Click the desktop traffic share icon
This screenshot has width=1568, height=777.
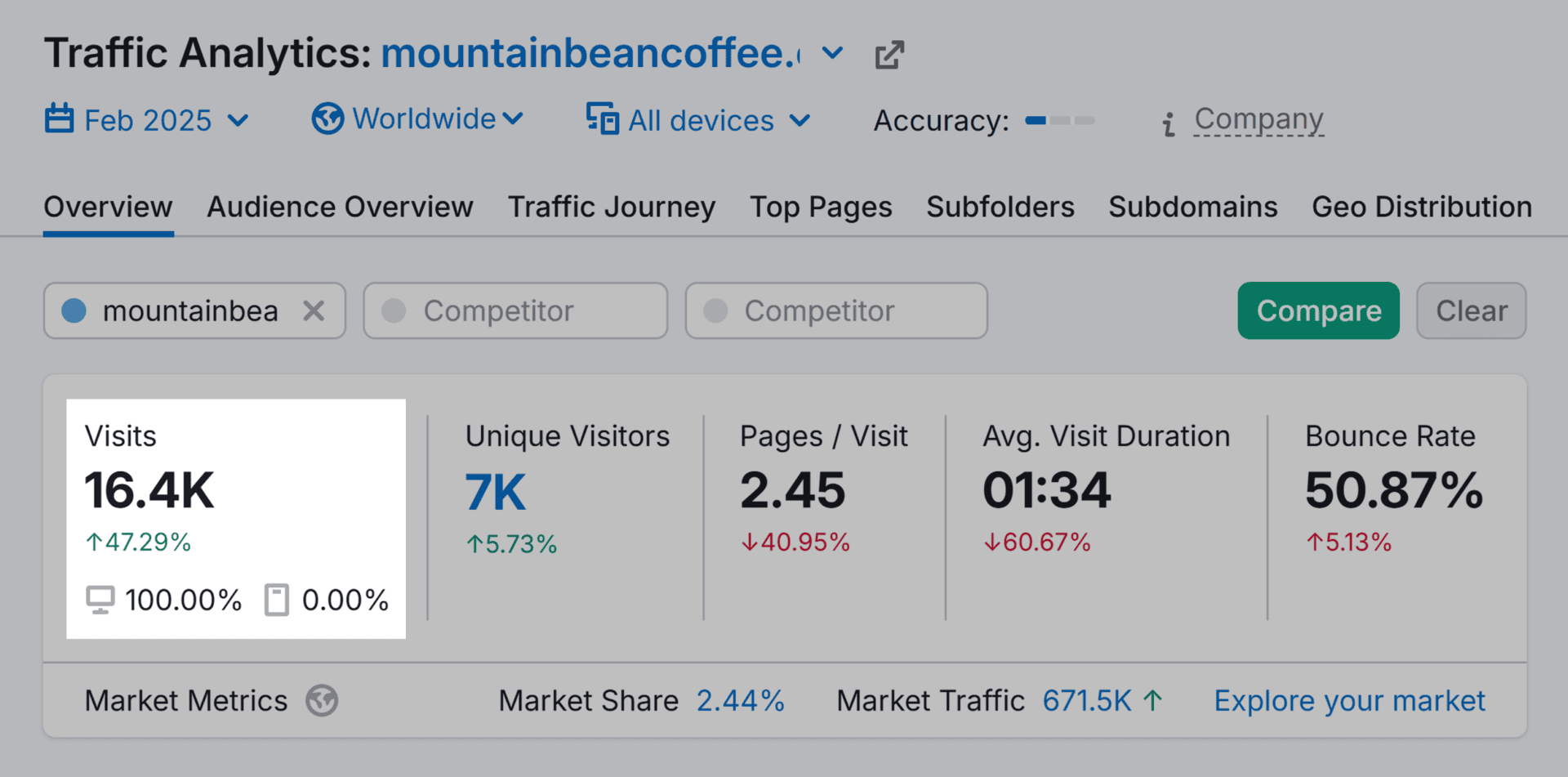[100, 601]
